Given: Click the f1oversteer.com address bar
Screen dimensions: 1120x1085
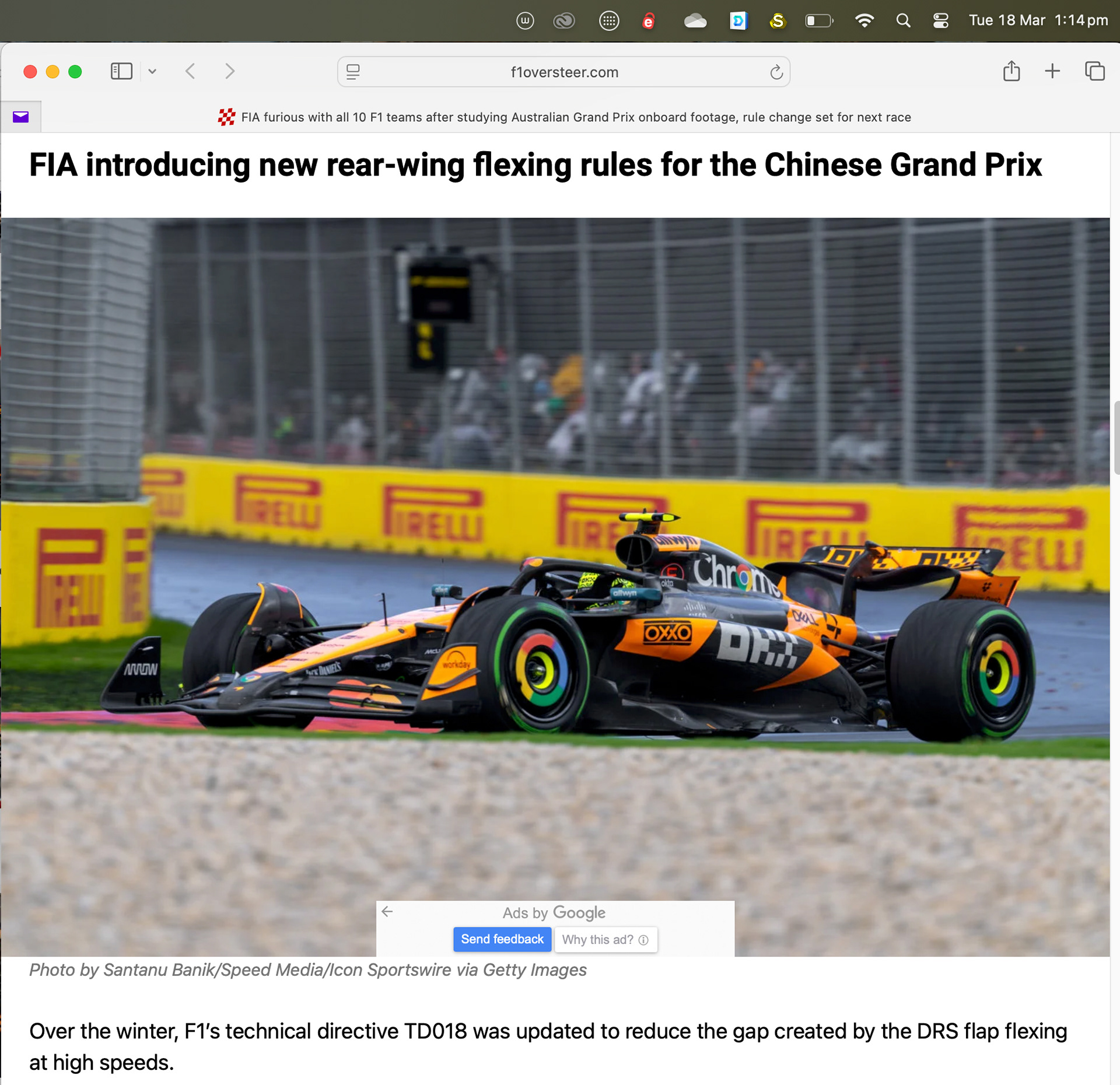Looking at the screenshot, I should [x=563, y=72].
